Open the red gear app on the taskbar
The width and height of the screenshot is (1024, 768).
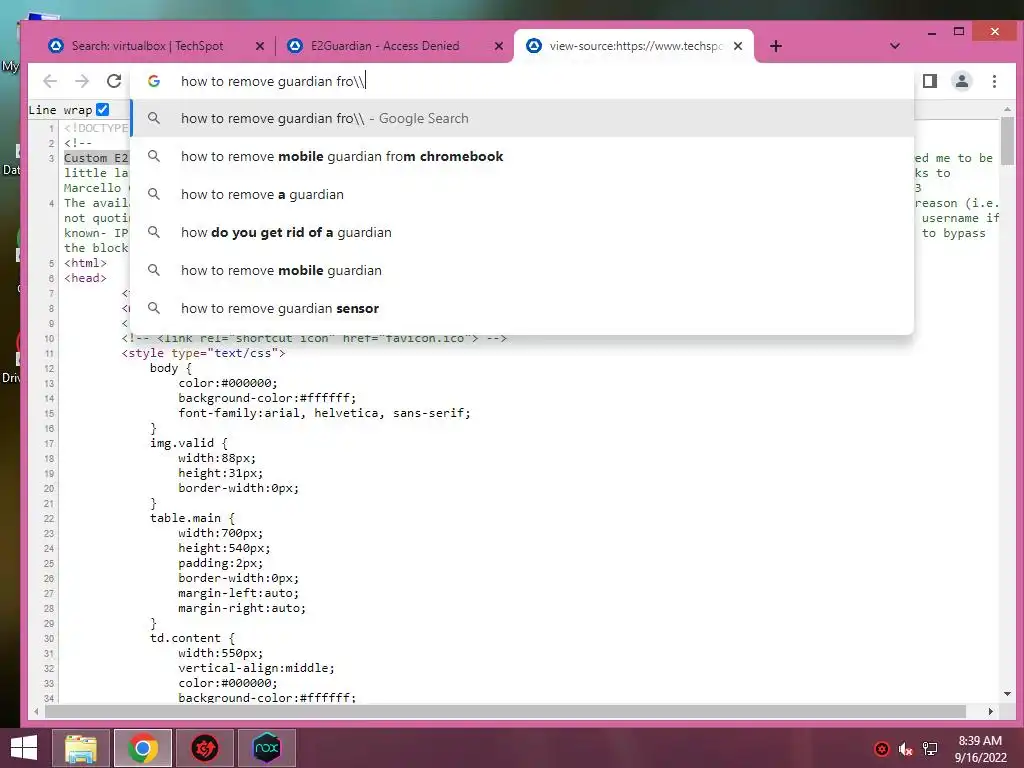point(204,748)
